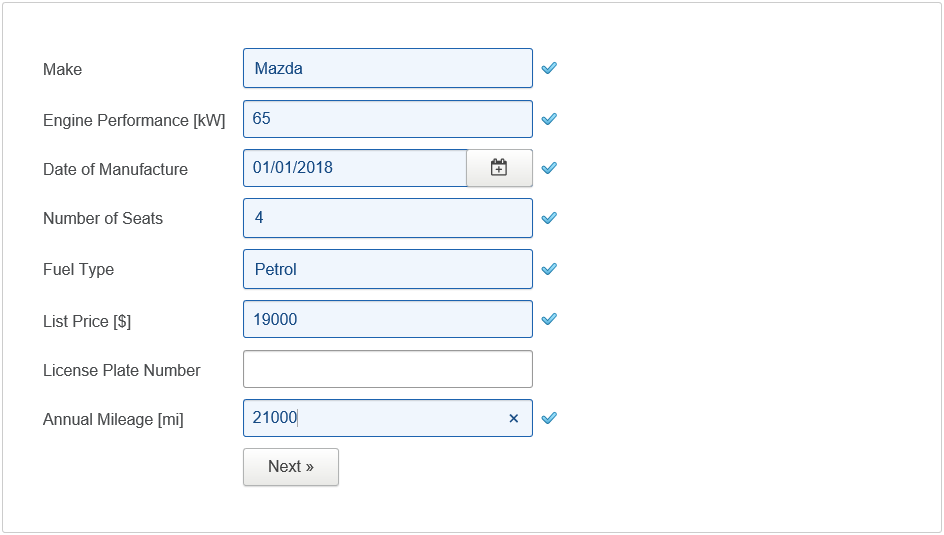Click the checkmark beside Fuel Type
This screenshot has height=535, width=944.
point(549,269)
